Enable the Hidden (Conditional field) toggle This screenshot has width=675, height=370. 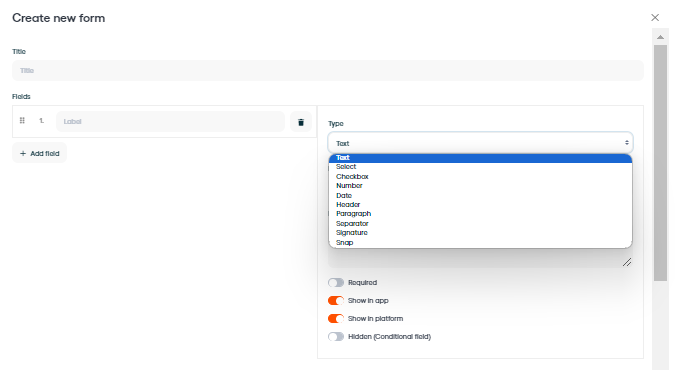coord(336,337)
